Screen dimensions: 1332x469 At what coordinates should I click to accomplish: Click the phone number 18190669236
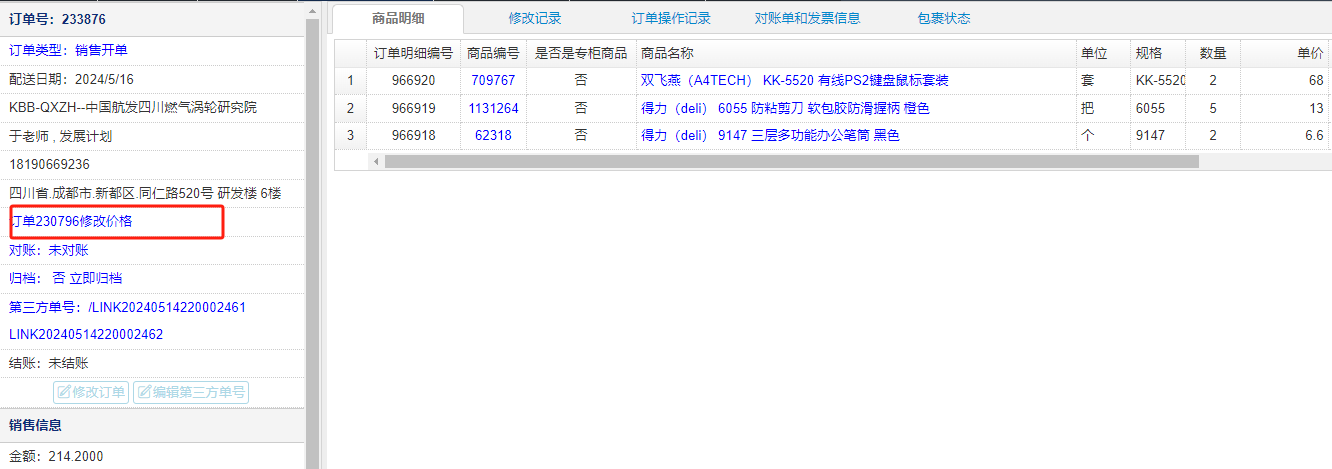tap(49, 164)
